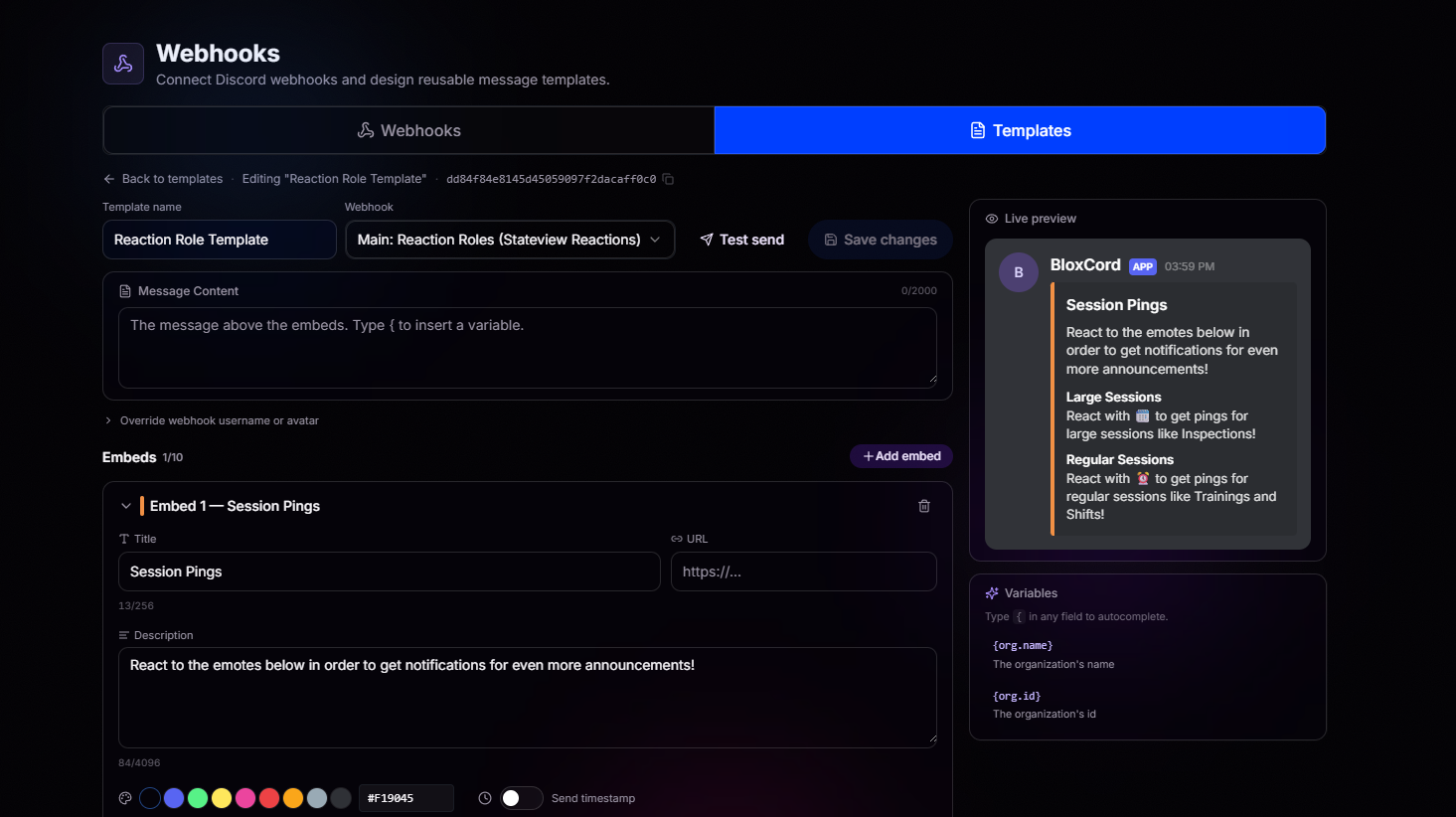The image size is (1456, 817).
Task: Select the green color swatch
Action: click(x=198, y=798)
